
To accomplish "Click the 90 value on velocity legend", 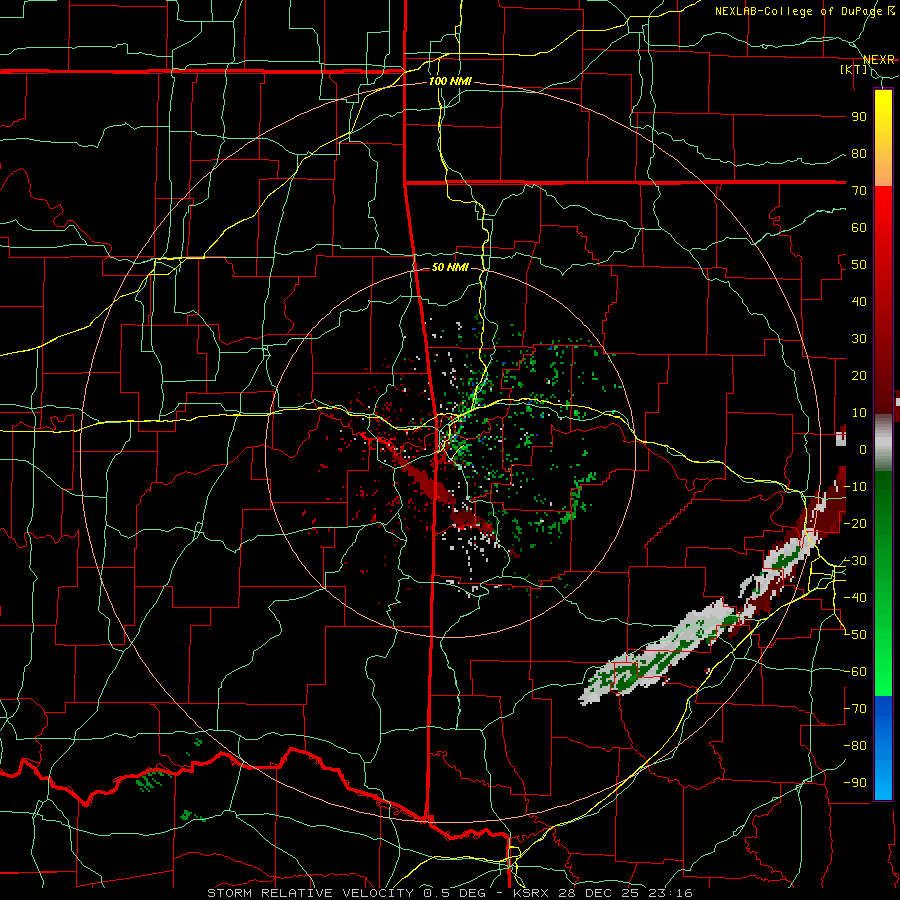I will click(859, 117).
